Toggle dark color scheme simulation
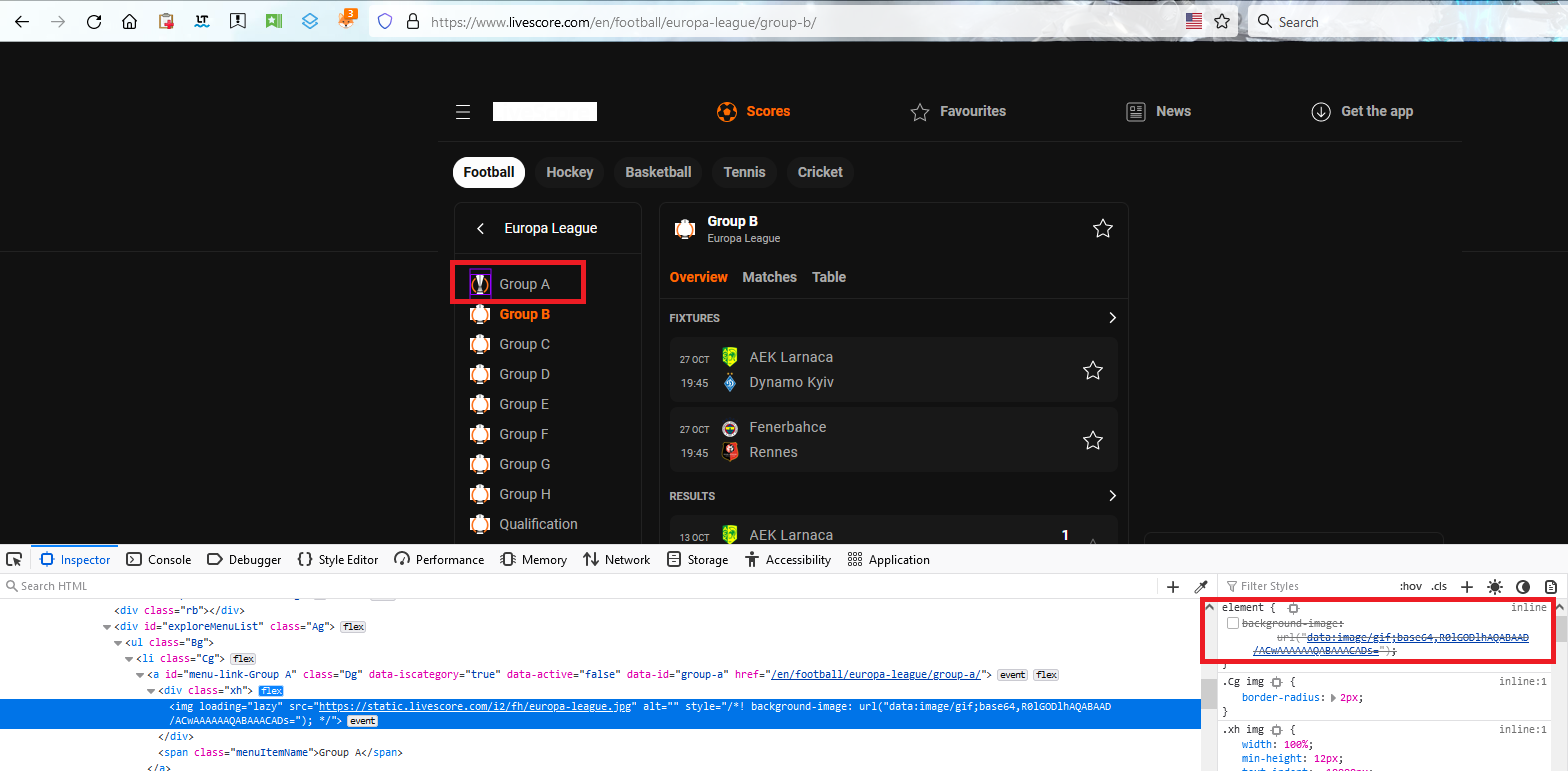The height and width of the screenshot is (771, 1568). click(1523, 587)
